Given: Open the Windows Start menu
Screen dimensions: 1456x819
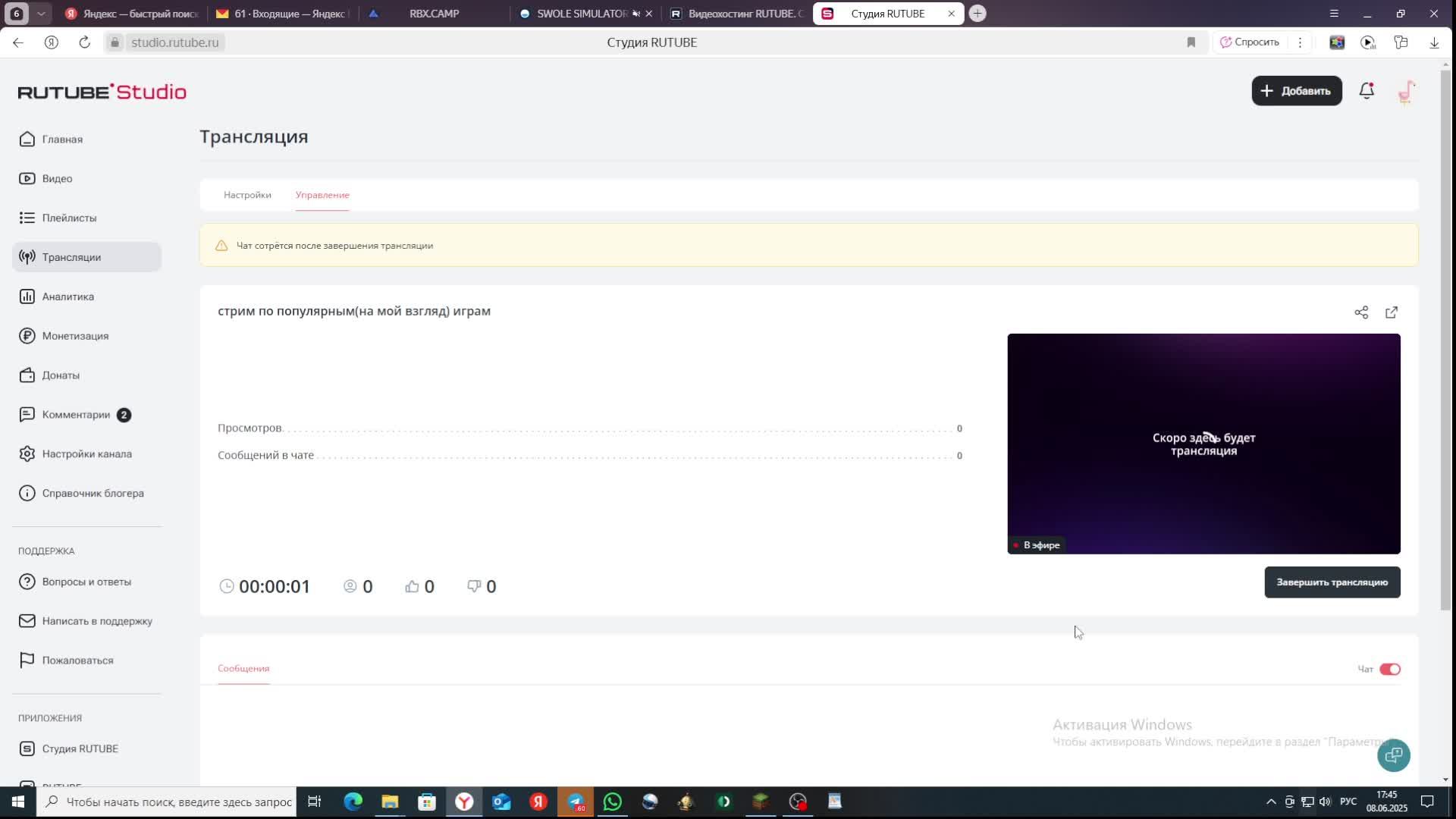Looking at the screenshot, I should point(18,802).
